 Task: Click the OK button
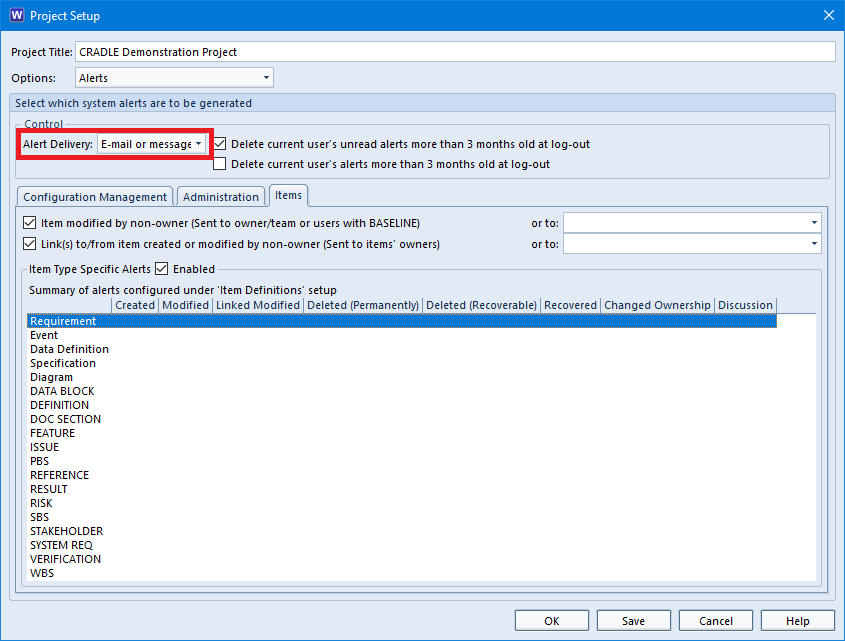[552, 621]
